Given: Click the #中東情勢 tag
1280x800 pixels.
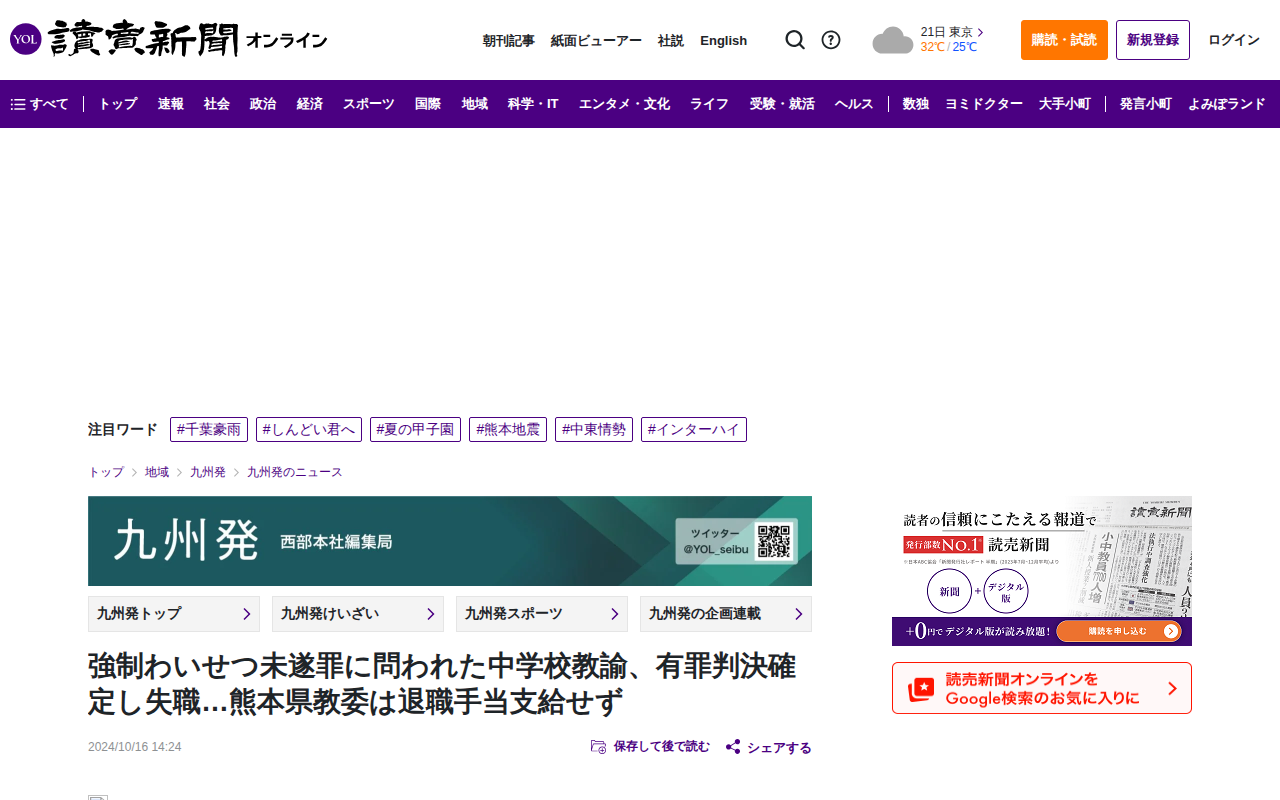Looking at the screenshot, I should [x=594, y=430].
